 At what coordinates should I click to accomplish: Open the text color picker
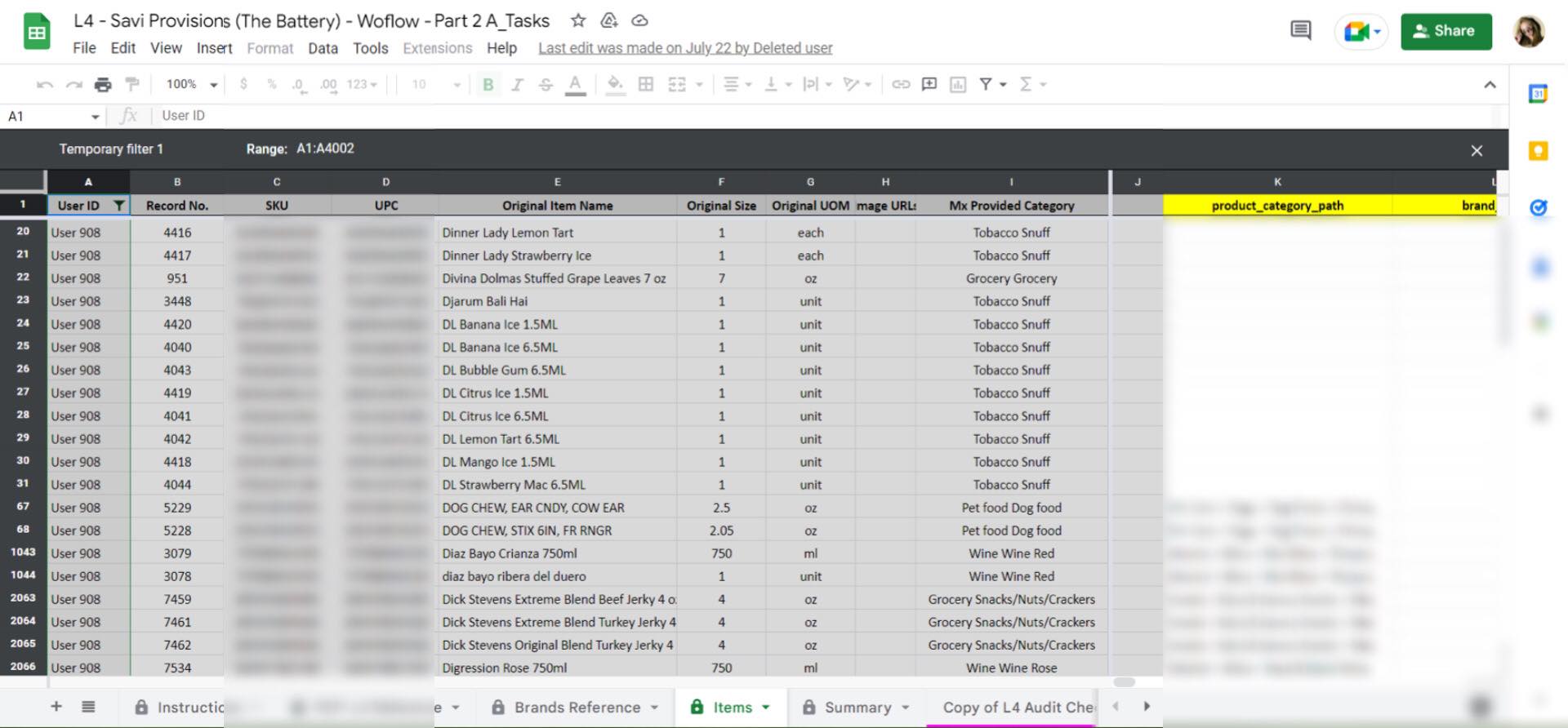point(576,84)
